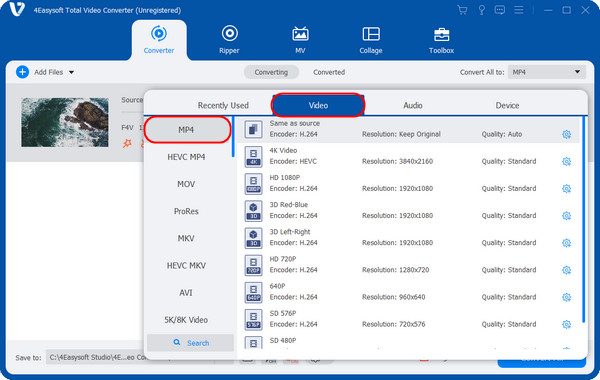Switch to the Converting tab
This screenshot has width=600, height=380.
click(x=271, y=72)
